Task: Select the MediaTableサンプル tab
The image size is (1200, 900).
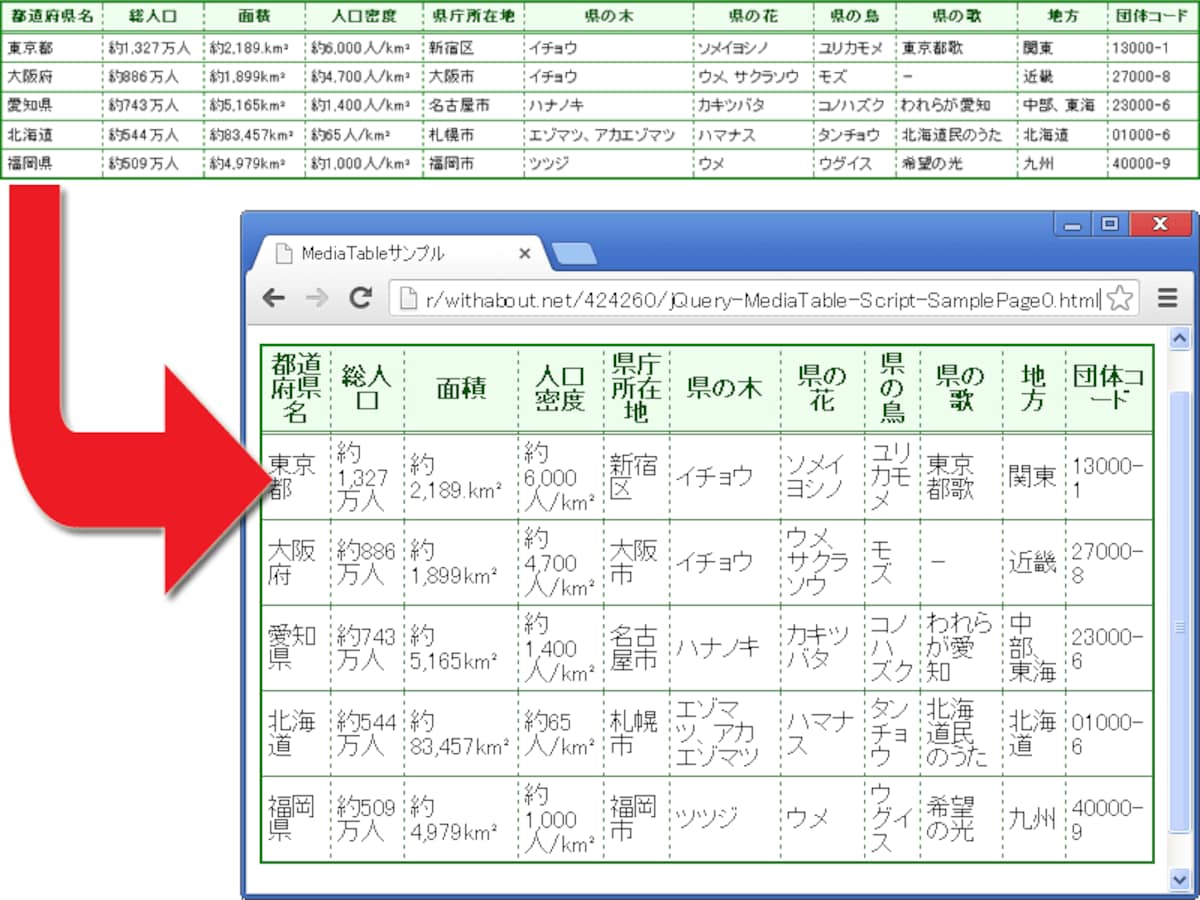Action: click(x=400, y=254)
